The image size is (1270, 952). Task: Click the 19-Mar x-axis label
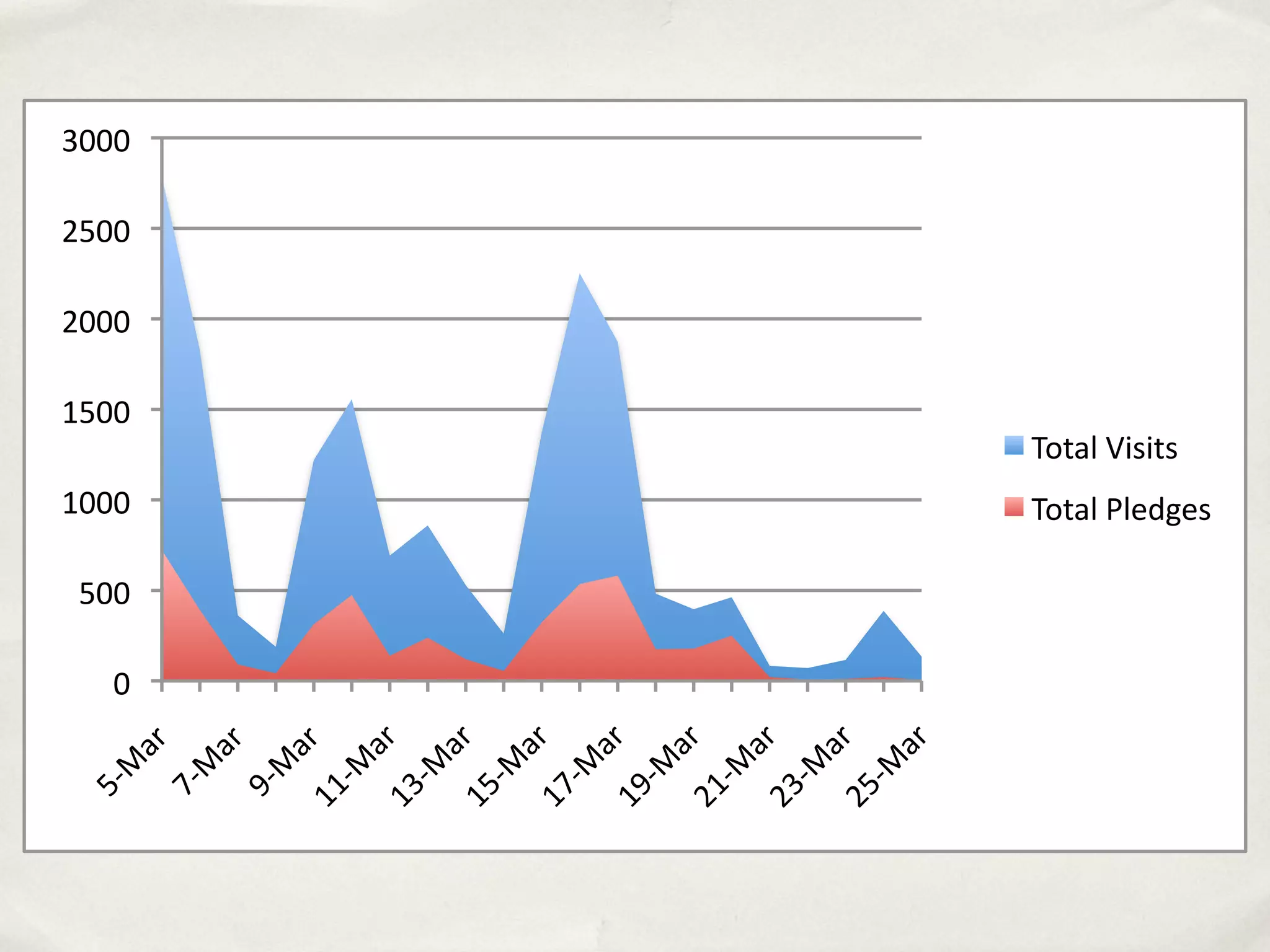coord(659,766)
